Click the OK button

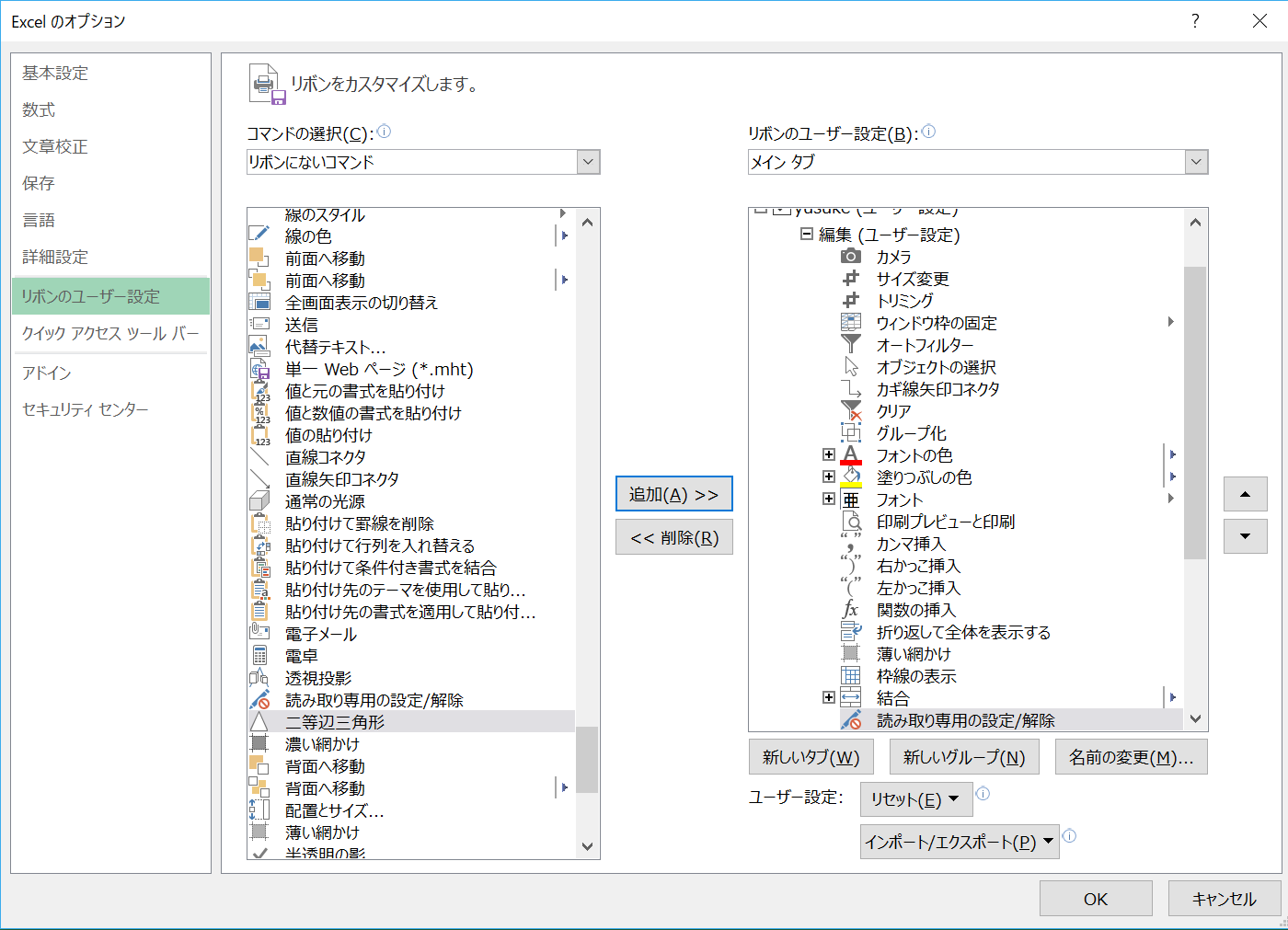pos(1096,899)
